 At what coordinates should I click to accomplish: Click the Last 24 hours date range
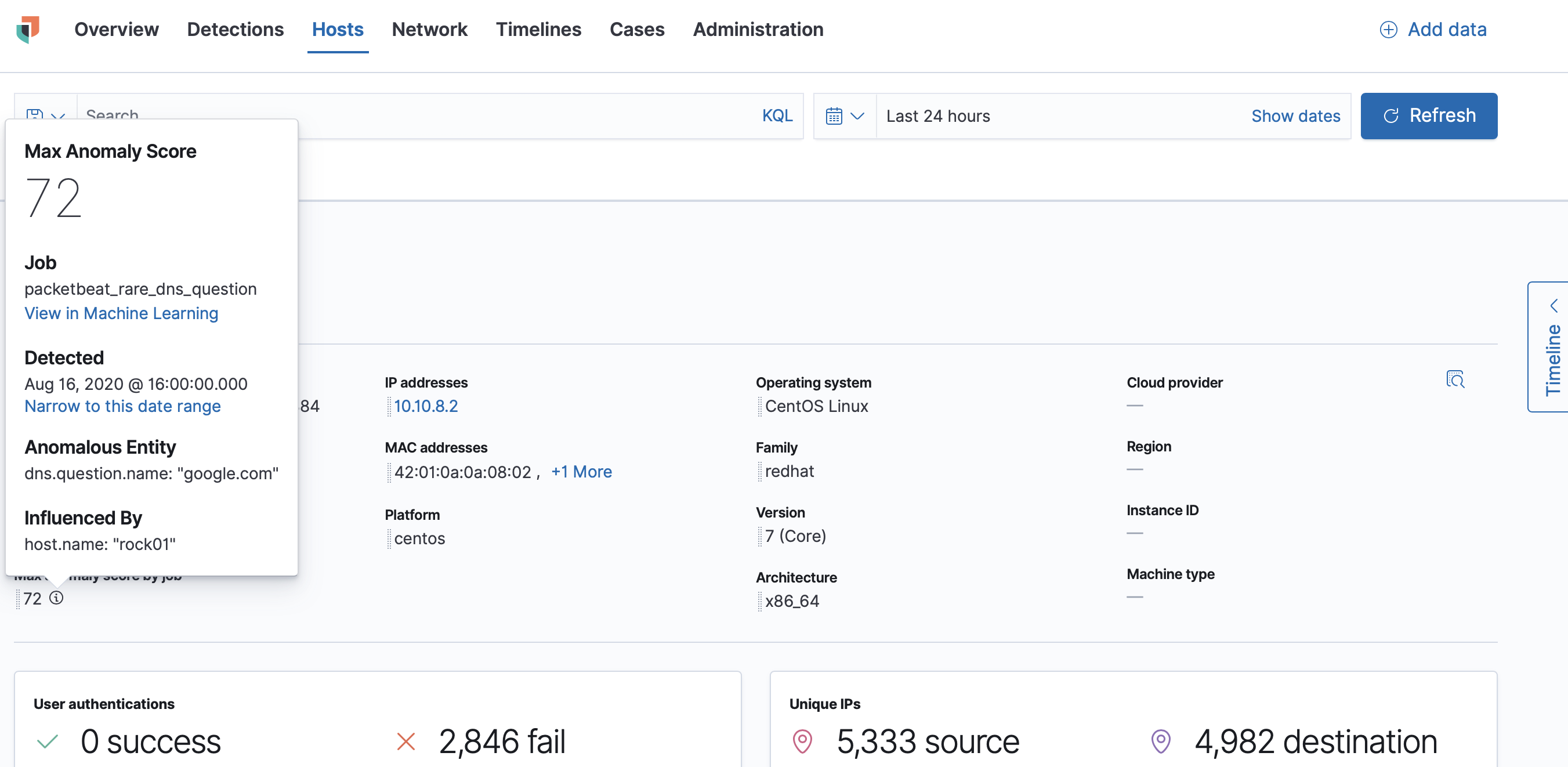[938, 115]
